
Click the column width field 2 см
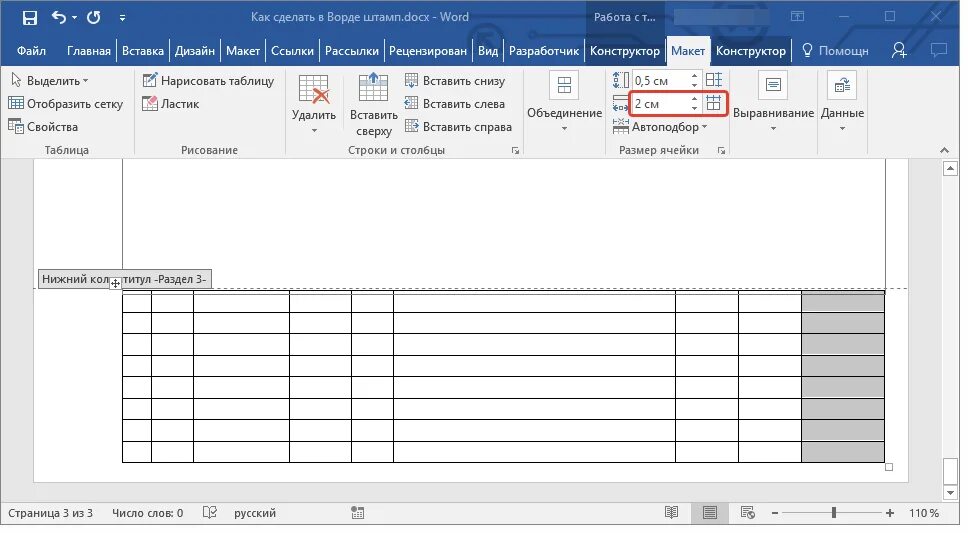pyautogui.click(x=659, y=104)
